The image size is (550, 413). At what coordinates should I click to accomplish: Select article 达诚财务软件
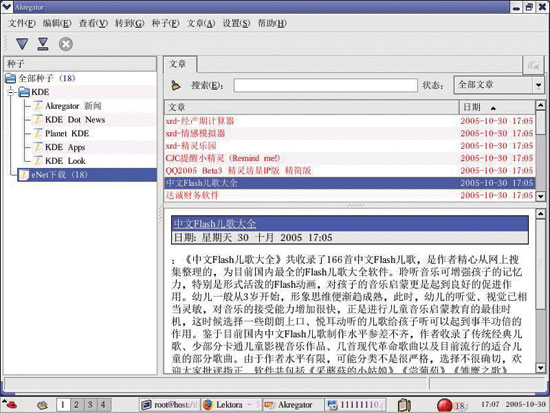[x=350, y=195]
